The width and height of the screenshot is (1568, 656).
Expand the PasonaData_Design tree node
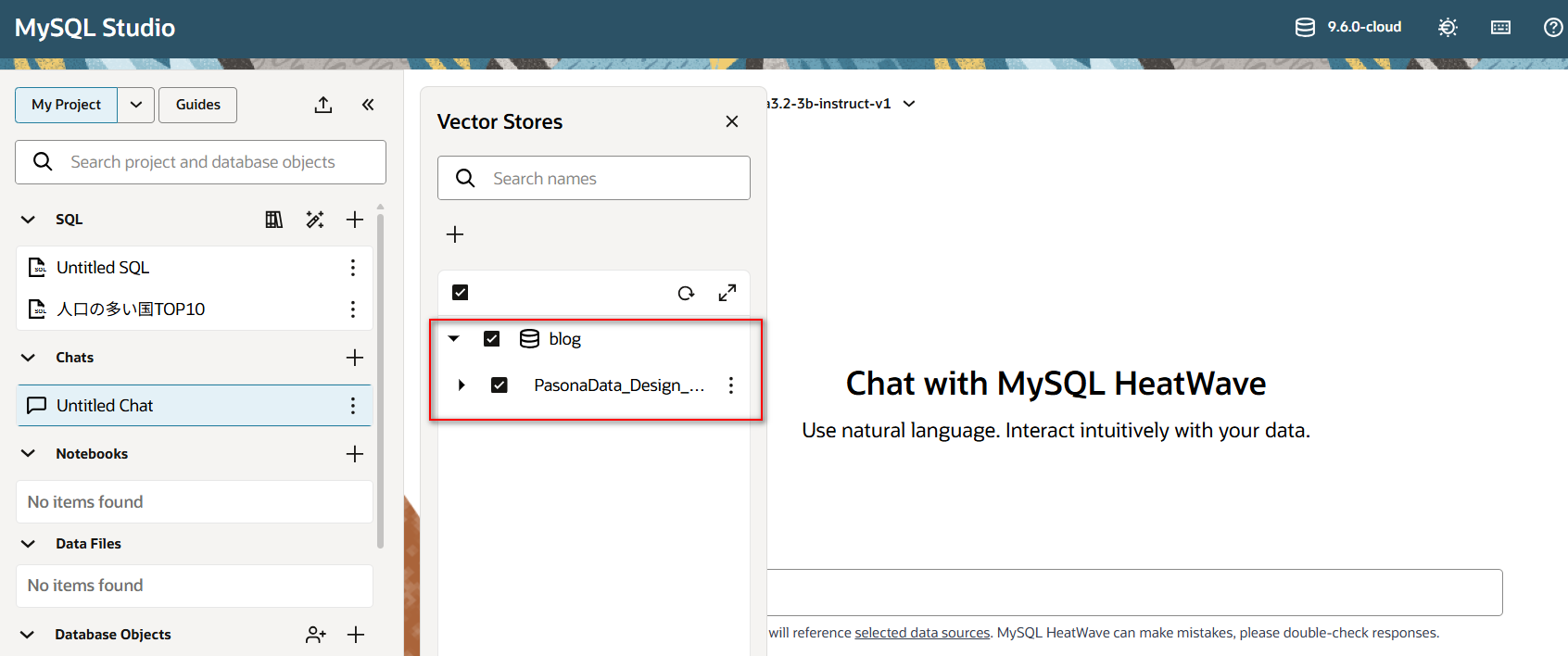[462, 385]
